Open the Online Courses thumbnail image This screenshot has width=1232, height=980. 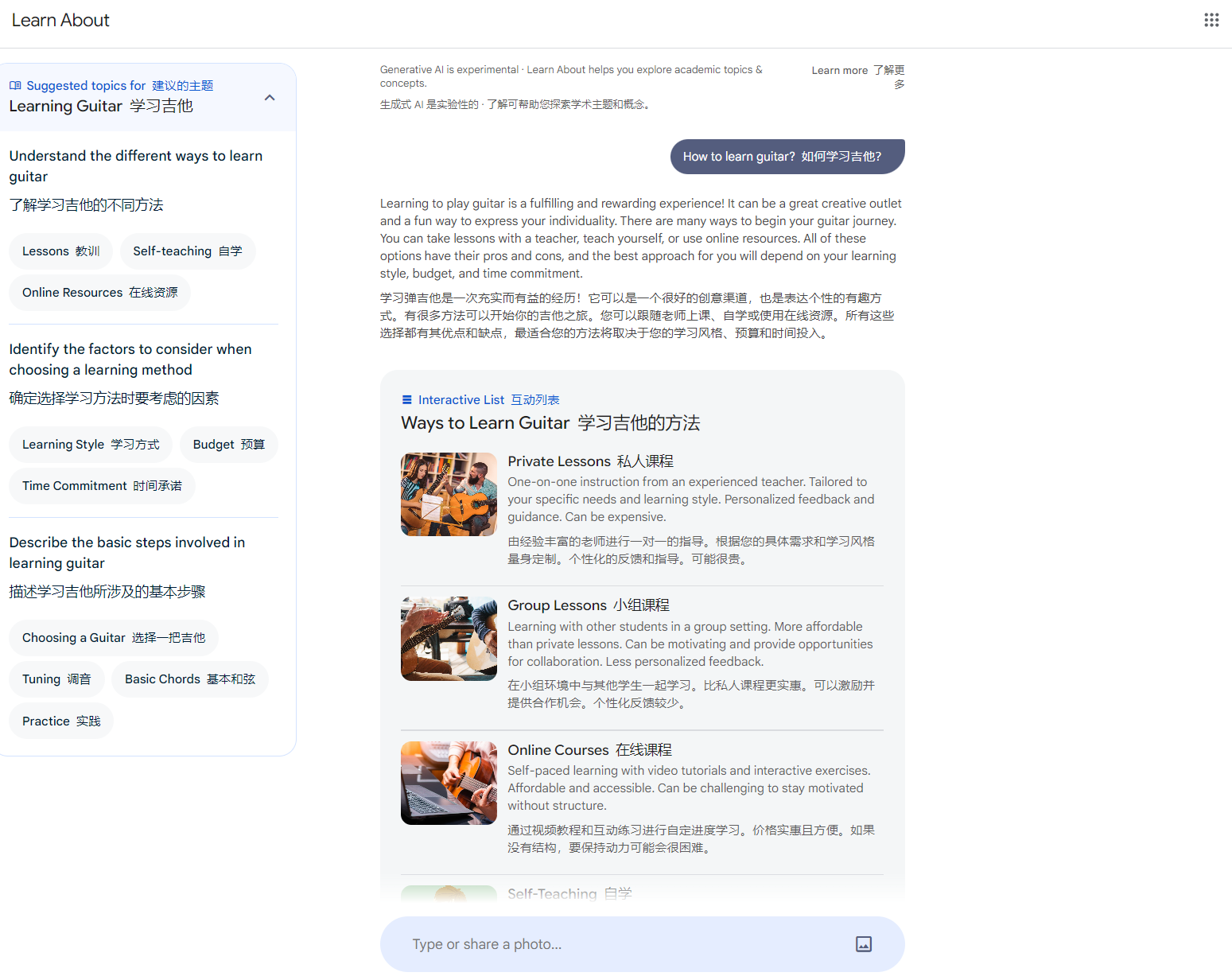click(449, 784)
